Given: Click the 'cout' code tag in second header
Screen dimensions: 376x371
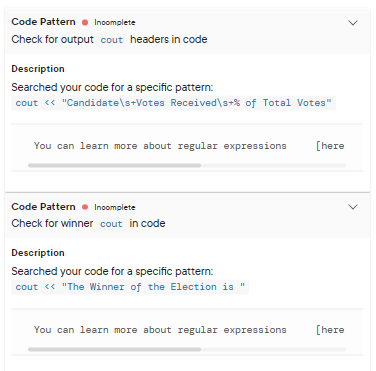Looking at the screenshot, I should 111,224.
